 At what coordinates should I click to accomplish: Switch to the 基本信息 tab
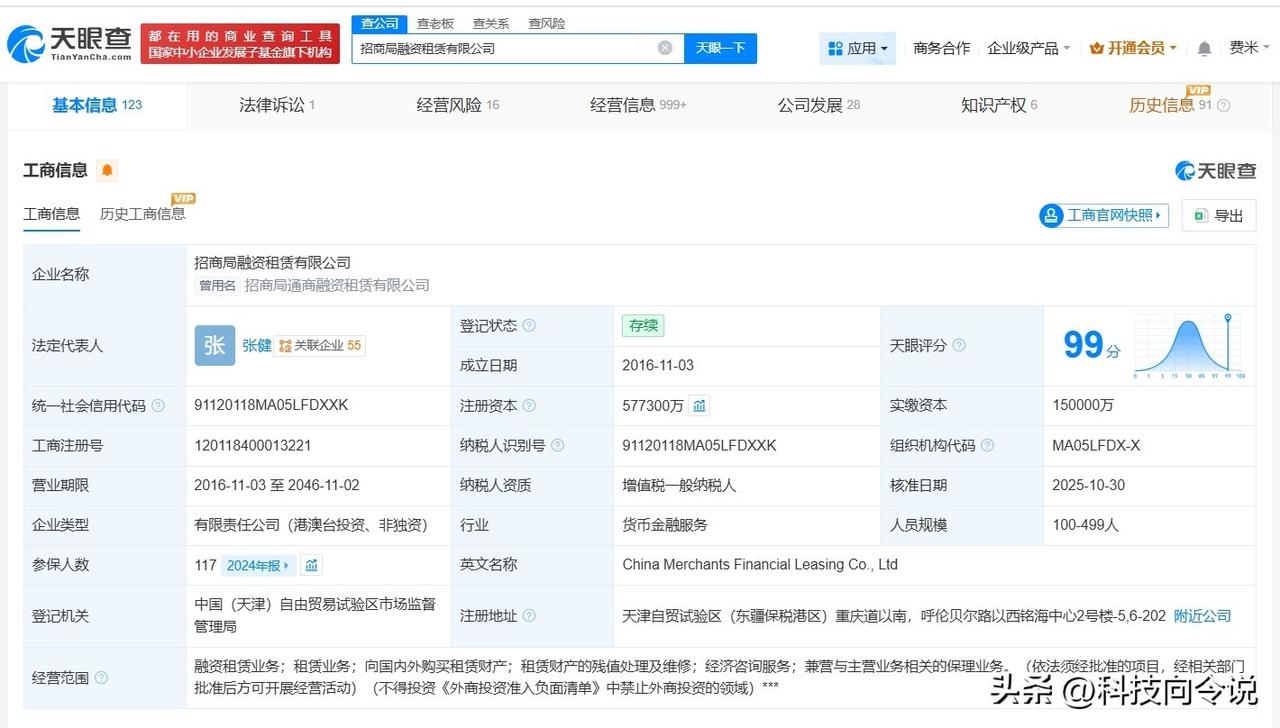coord(97,105)
